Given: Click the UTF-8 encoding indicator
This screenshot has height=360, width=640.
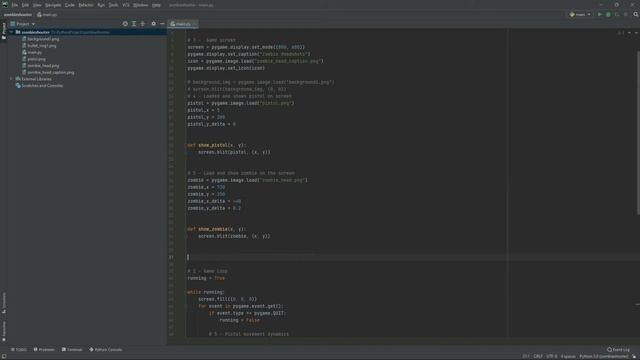Looking at the screenshot, I should pos(551,357).
